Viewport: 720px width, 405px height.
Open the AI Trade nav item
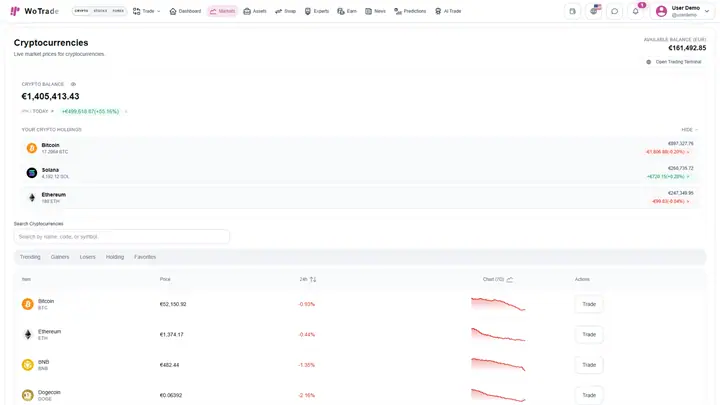(x=448, y=11)
